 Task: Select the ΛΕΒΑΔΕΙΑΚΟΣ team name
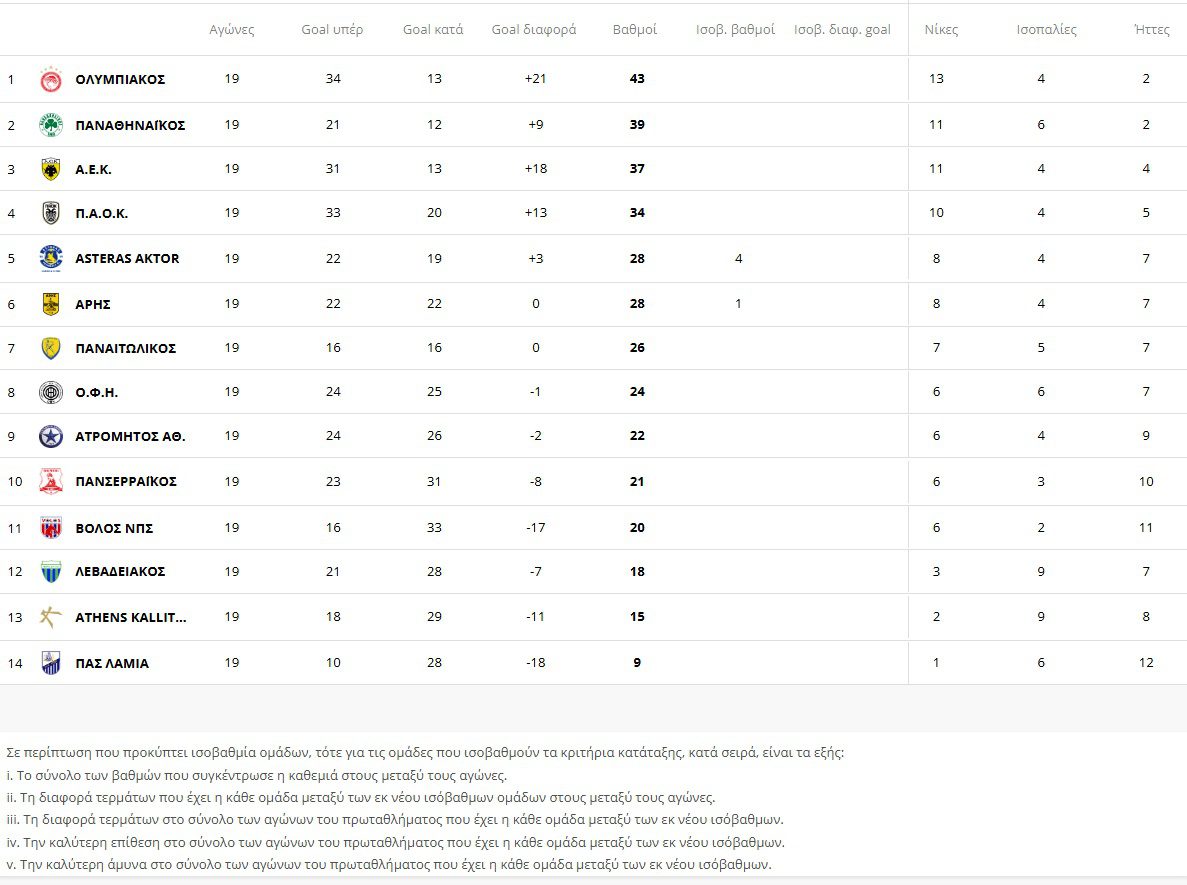(x=120, y=572)
